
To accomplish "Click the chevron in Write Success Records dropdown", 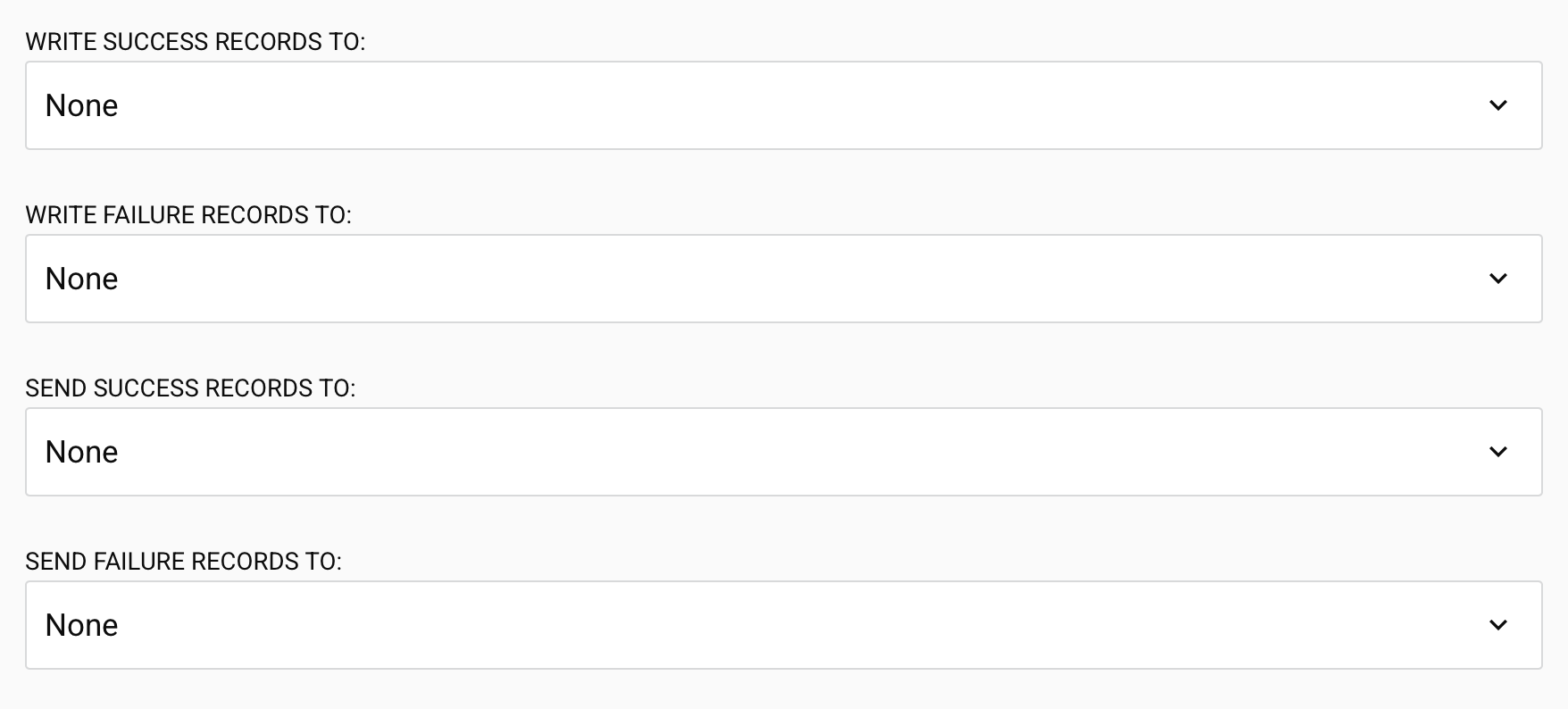I will click(x=1498, y=105).
